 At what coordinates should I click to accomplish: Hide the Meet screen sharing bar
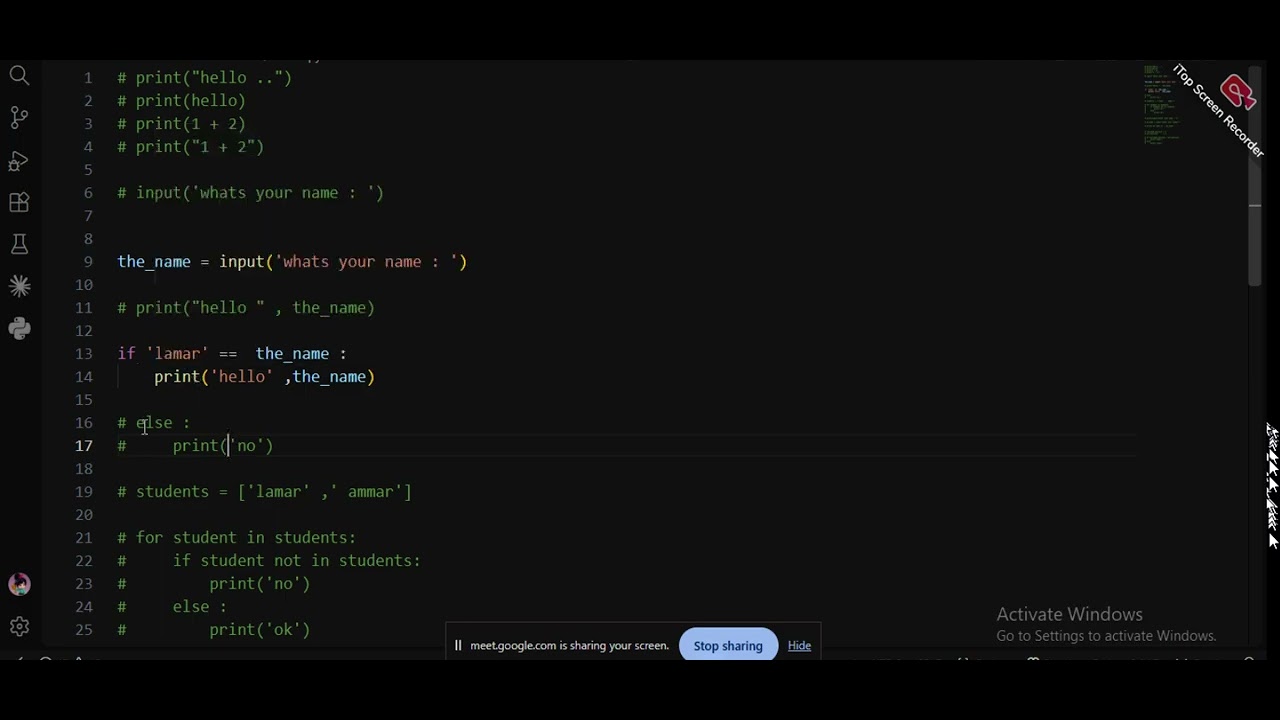pos(799,645)
